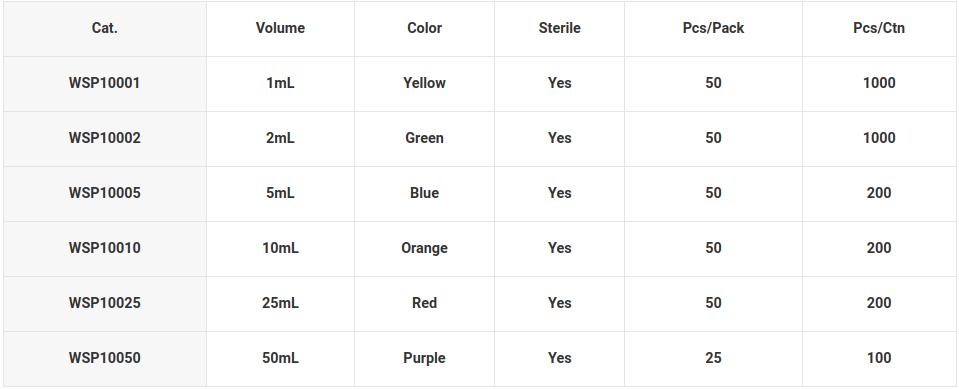Click the WSP10025 catalog number
Image resolution: width=959 pixels, height=389 pixels.
coord(105,303)
